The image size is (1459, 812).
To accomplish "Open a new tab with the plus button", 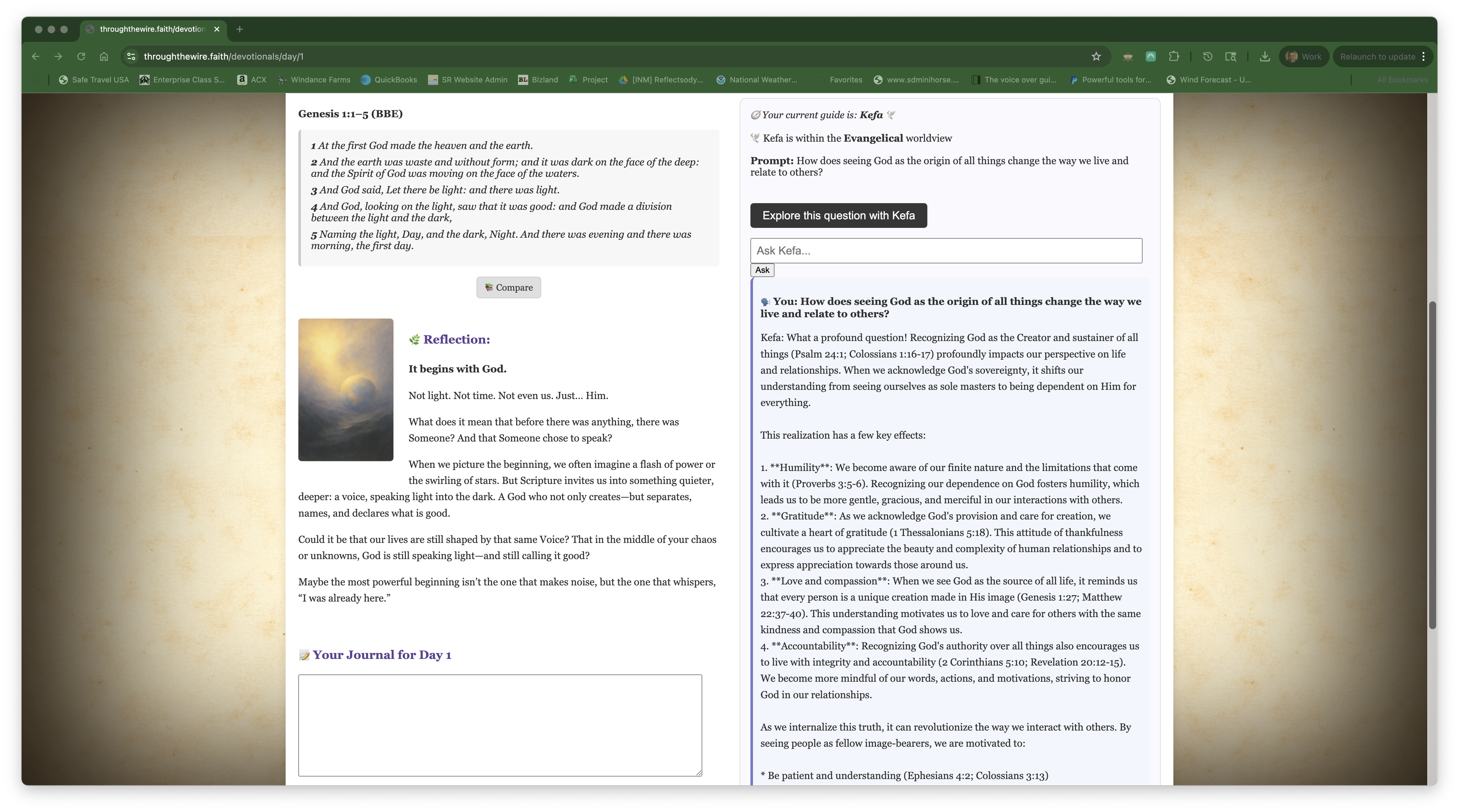I will point(240,29).
